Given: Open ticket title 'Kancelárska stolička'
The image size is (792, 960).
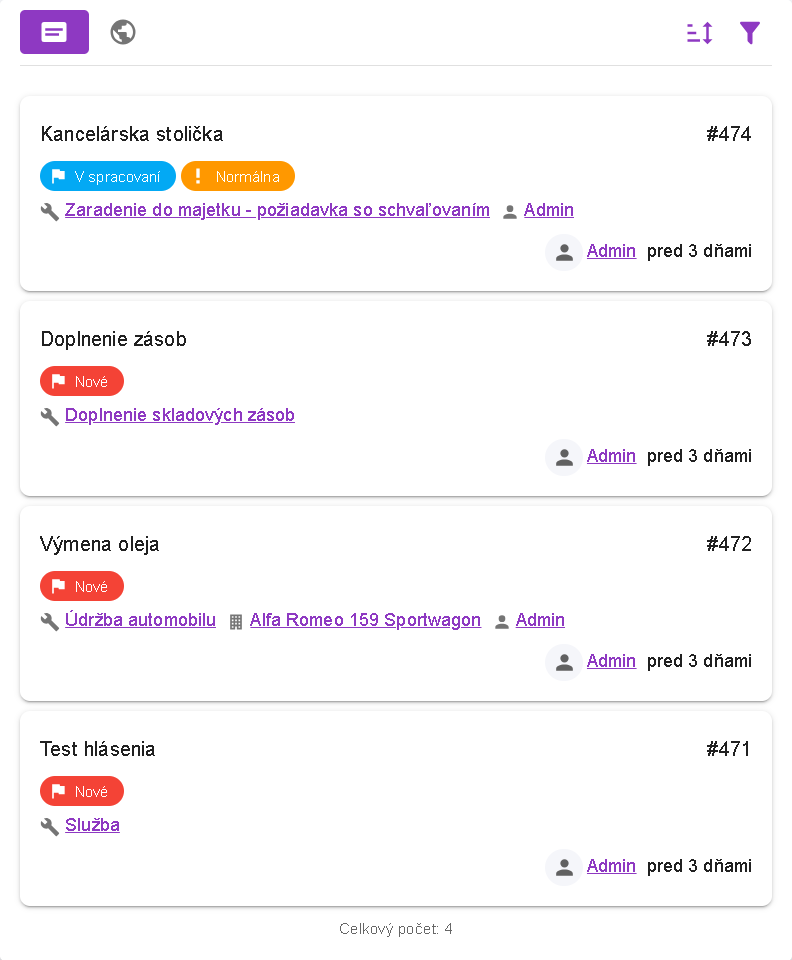Looking at the screenshot, I should pyautogui.click(x=132, y=134).
